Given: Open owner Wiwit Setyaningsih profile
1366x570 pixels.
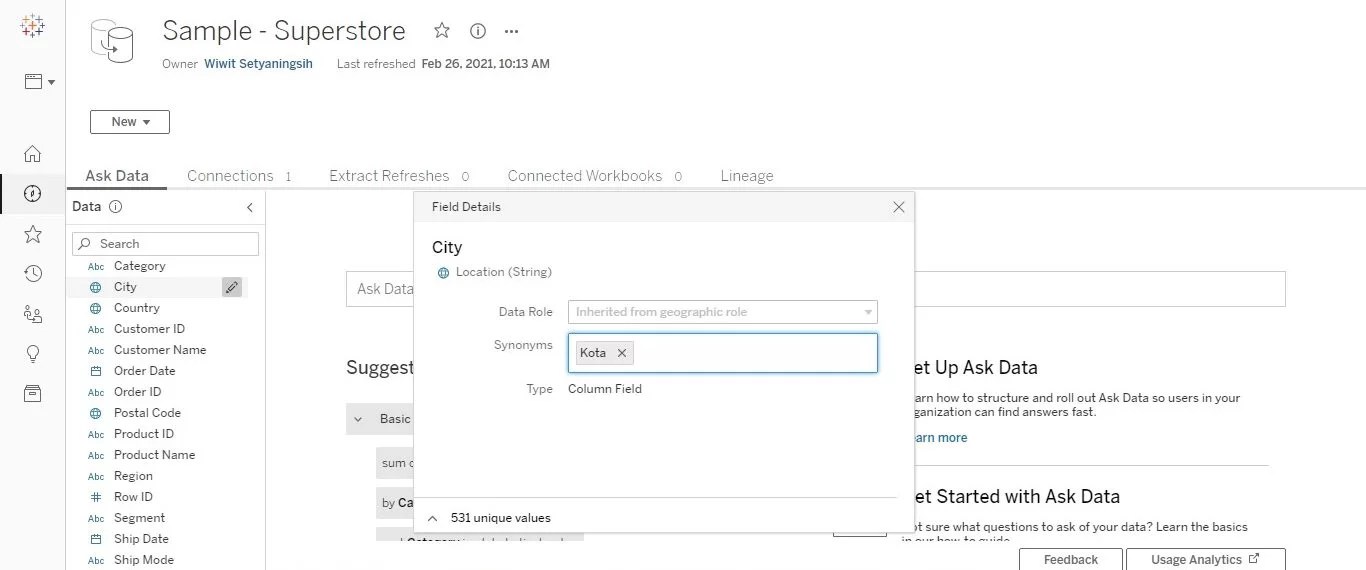Looking at the screenshot, I should pos(258,64).
